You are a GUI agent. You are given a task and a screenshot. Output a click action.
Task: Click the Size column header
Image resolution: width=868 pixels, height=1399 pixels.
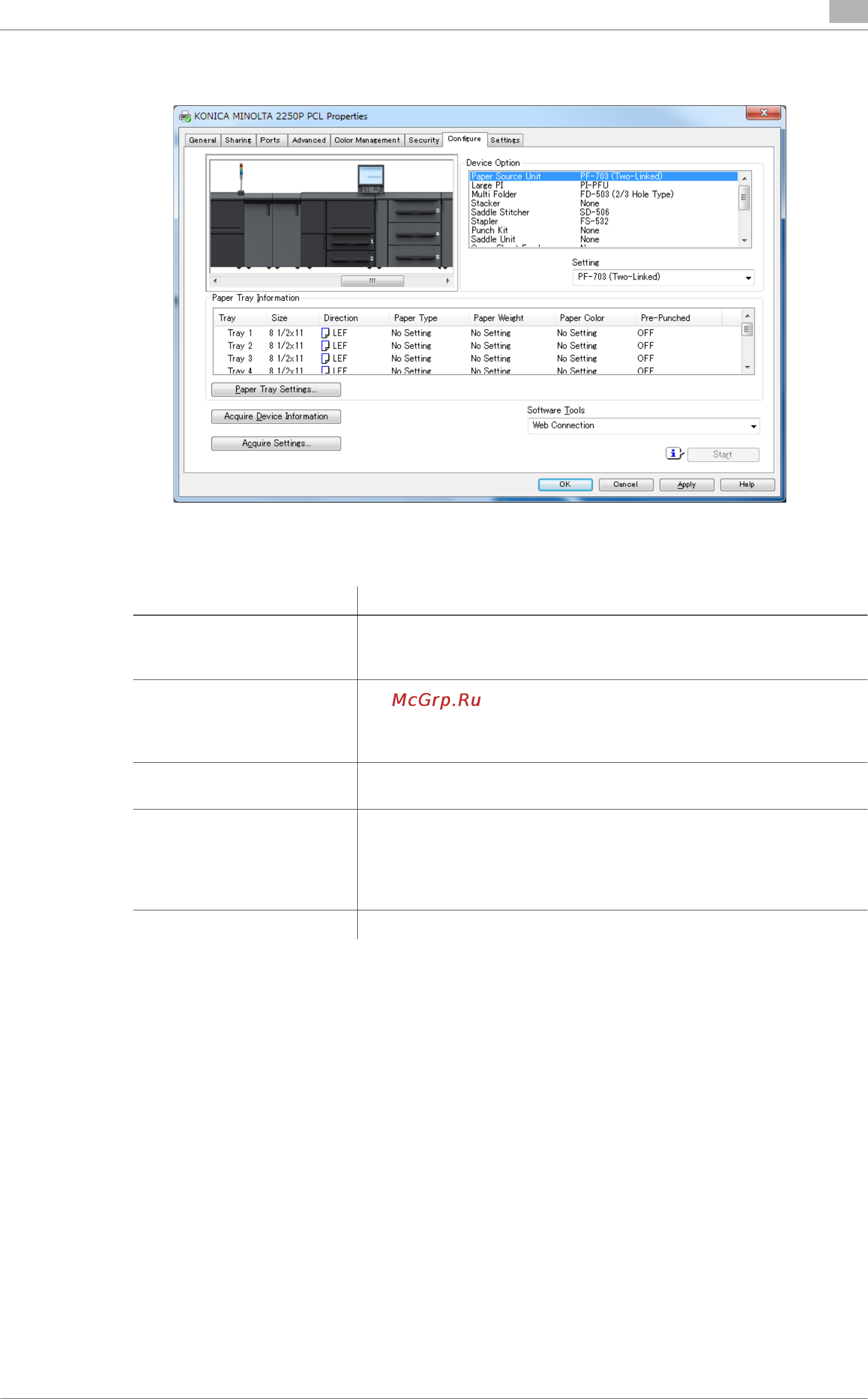pyautogui.click(x=292, y=318)
